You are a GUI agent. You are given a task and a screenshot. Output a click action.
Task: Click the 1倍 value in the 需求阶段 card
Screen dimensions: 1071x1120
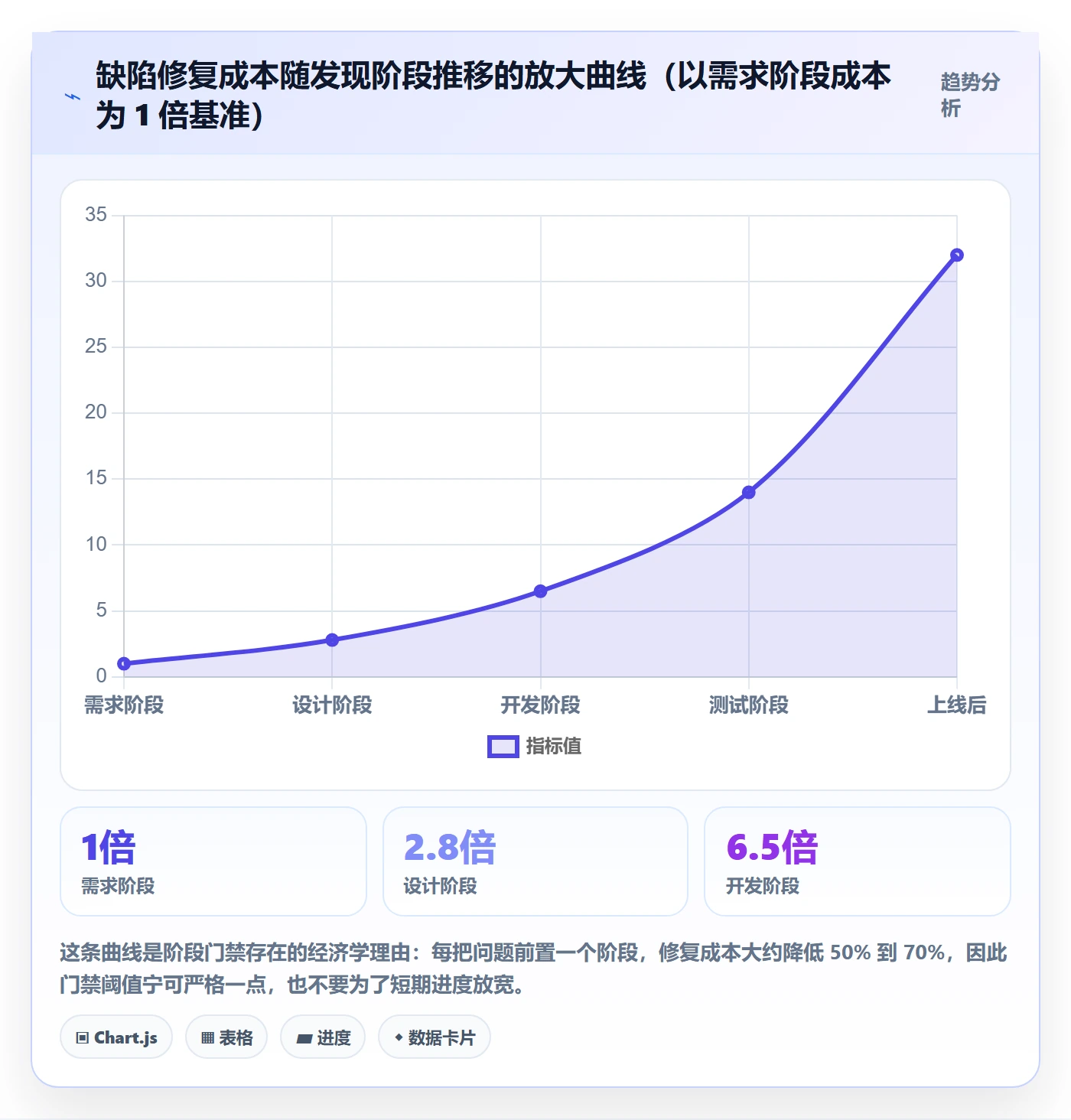pos(109,847)
